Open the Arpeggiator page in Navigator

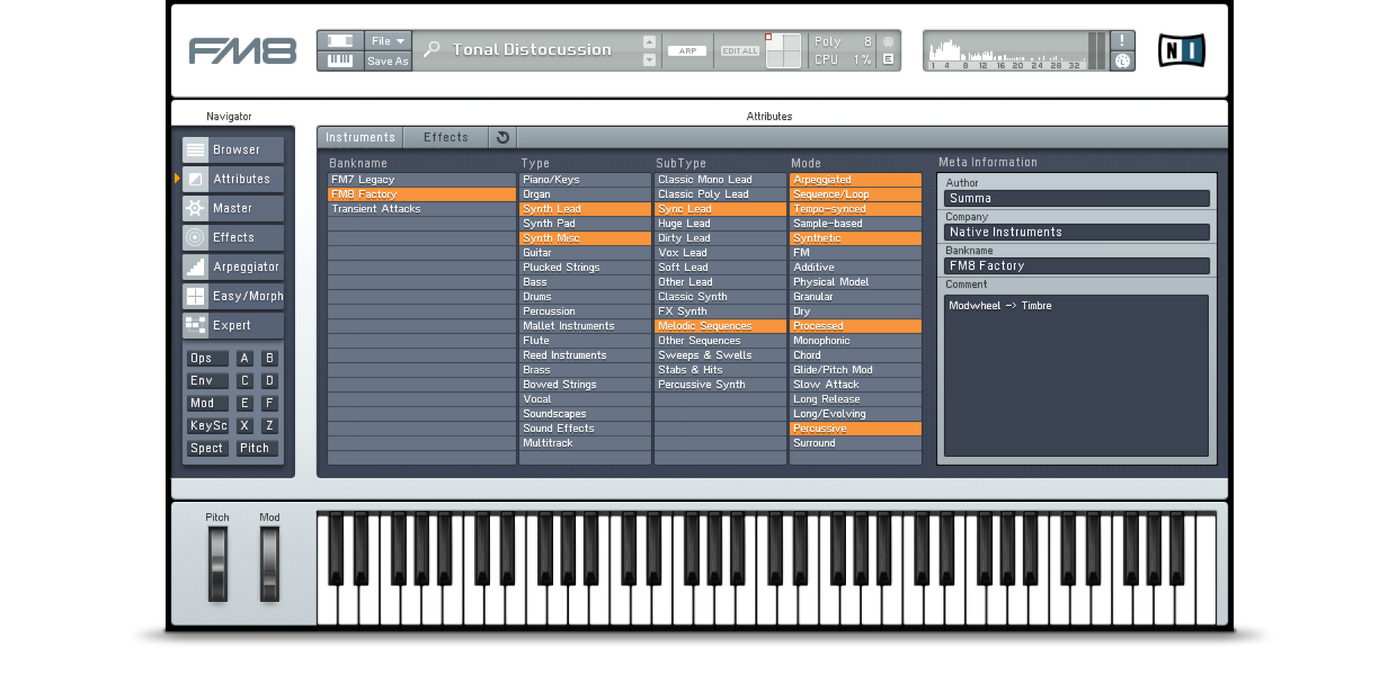(x=233, y=267)
